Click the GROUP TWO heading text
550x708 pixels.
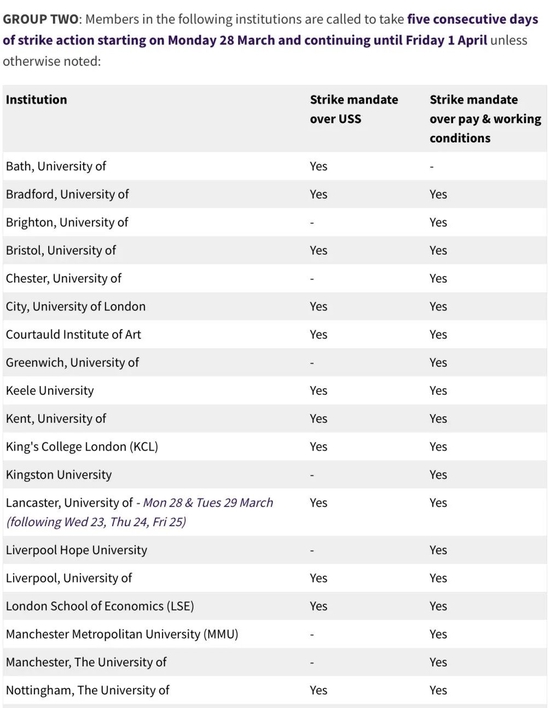coord(41,19)
